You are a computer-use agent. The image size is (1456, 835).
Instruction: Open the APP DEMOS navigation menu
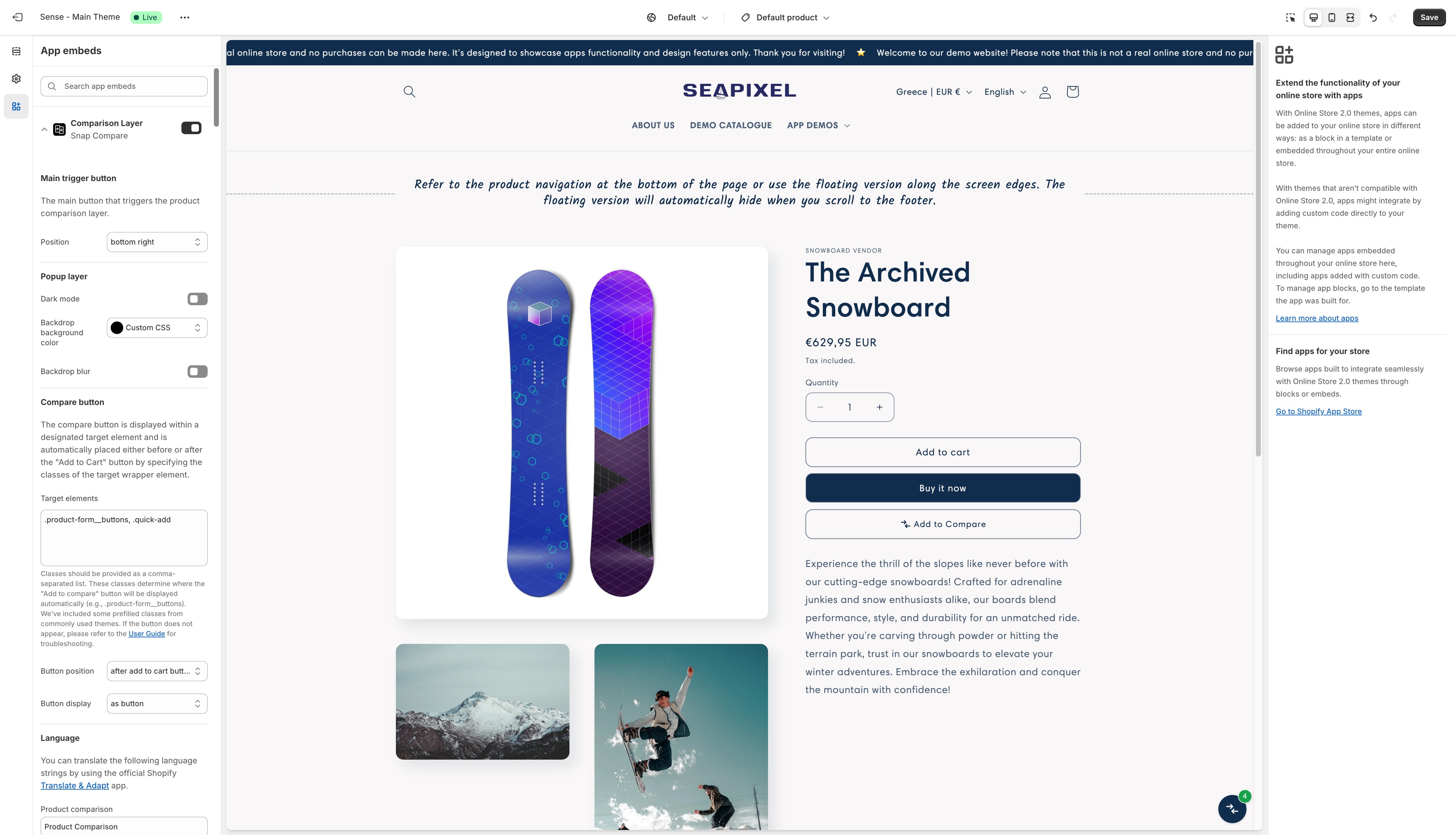coord(818,125)
